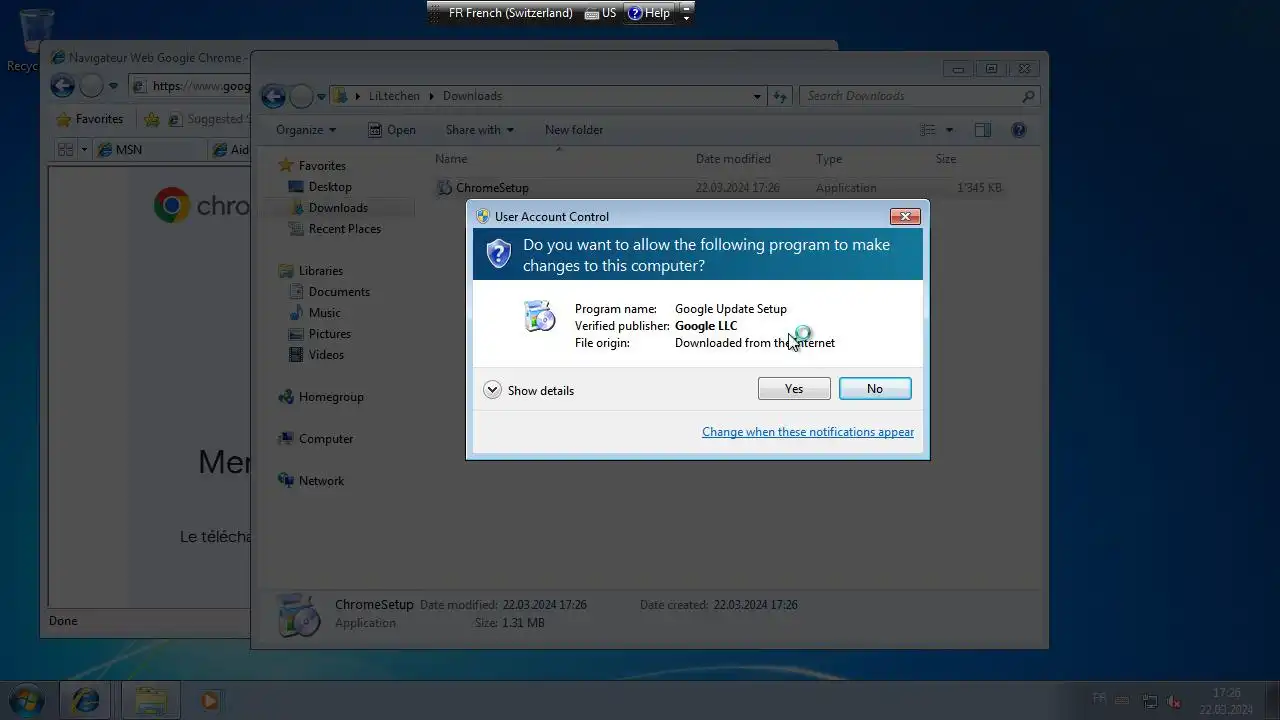Screen dimensions: 1280x720
Task: Open Internet Explorer from taskbar
Action: (x=86, y=700)
